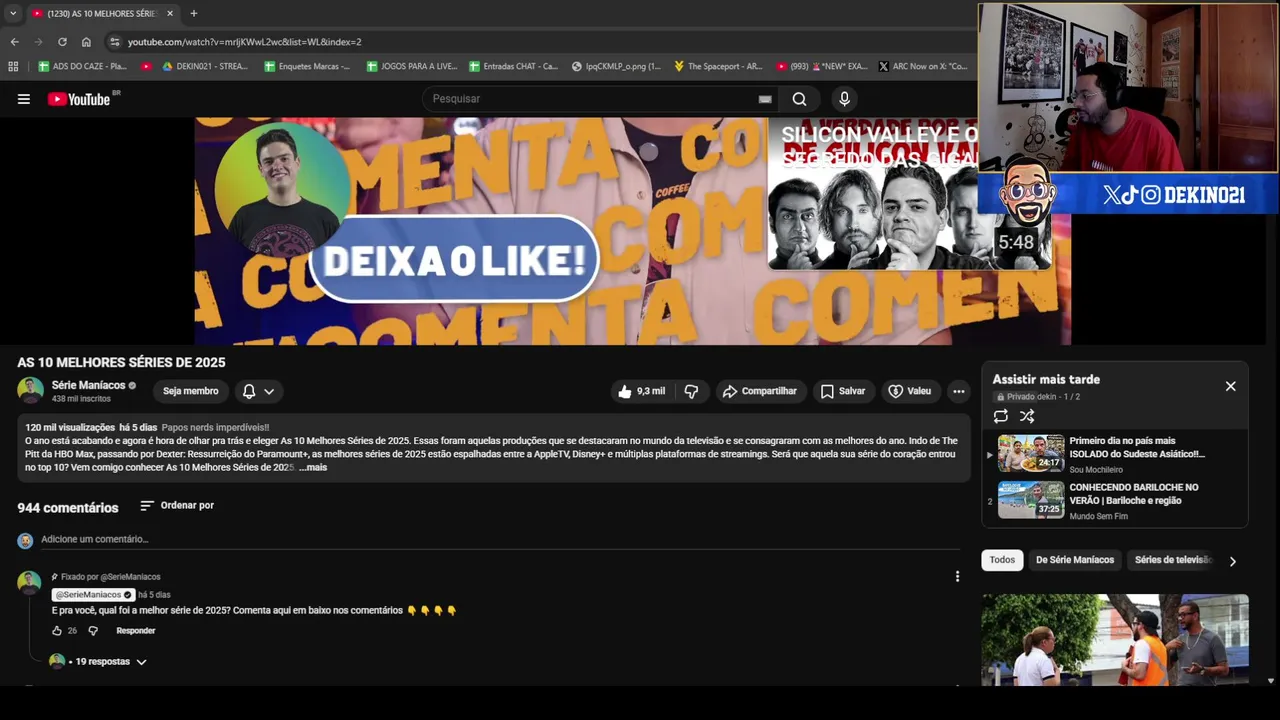Screen dimensions: 1280x720
Task: Open the on-screen keyboard icon in search
Action: click(765, 99)
